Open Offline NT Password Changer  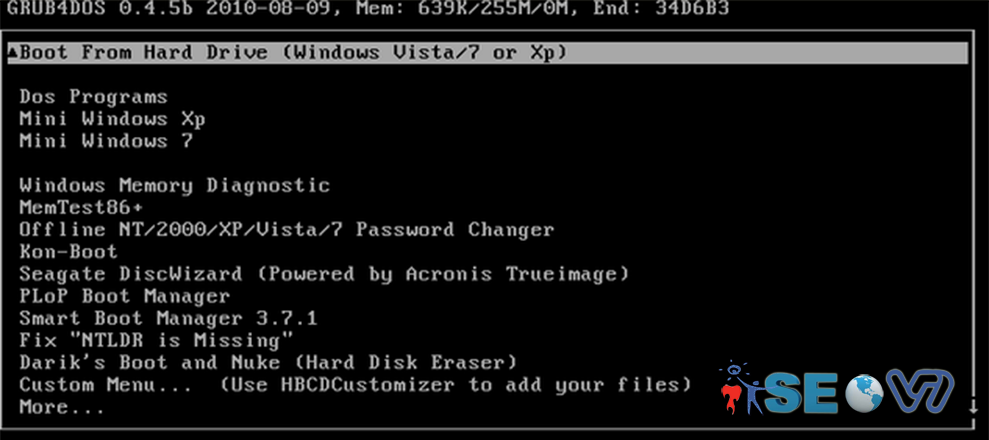tap(286, 229)
